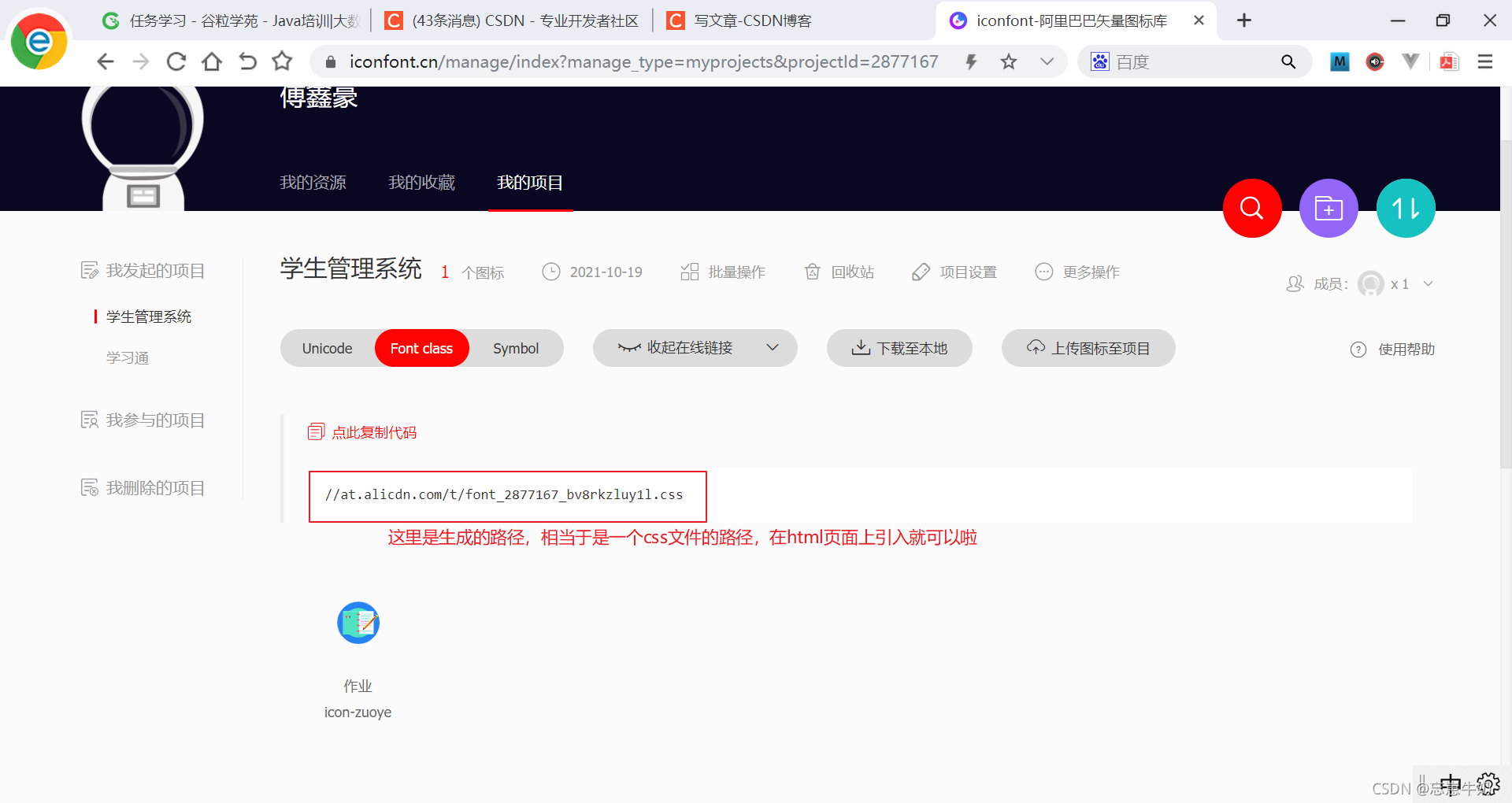
Task: Select the icon-zuoye 作业 thumbnail
Action: click(x=358, y=623)
